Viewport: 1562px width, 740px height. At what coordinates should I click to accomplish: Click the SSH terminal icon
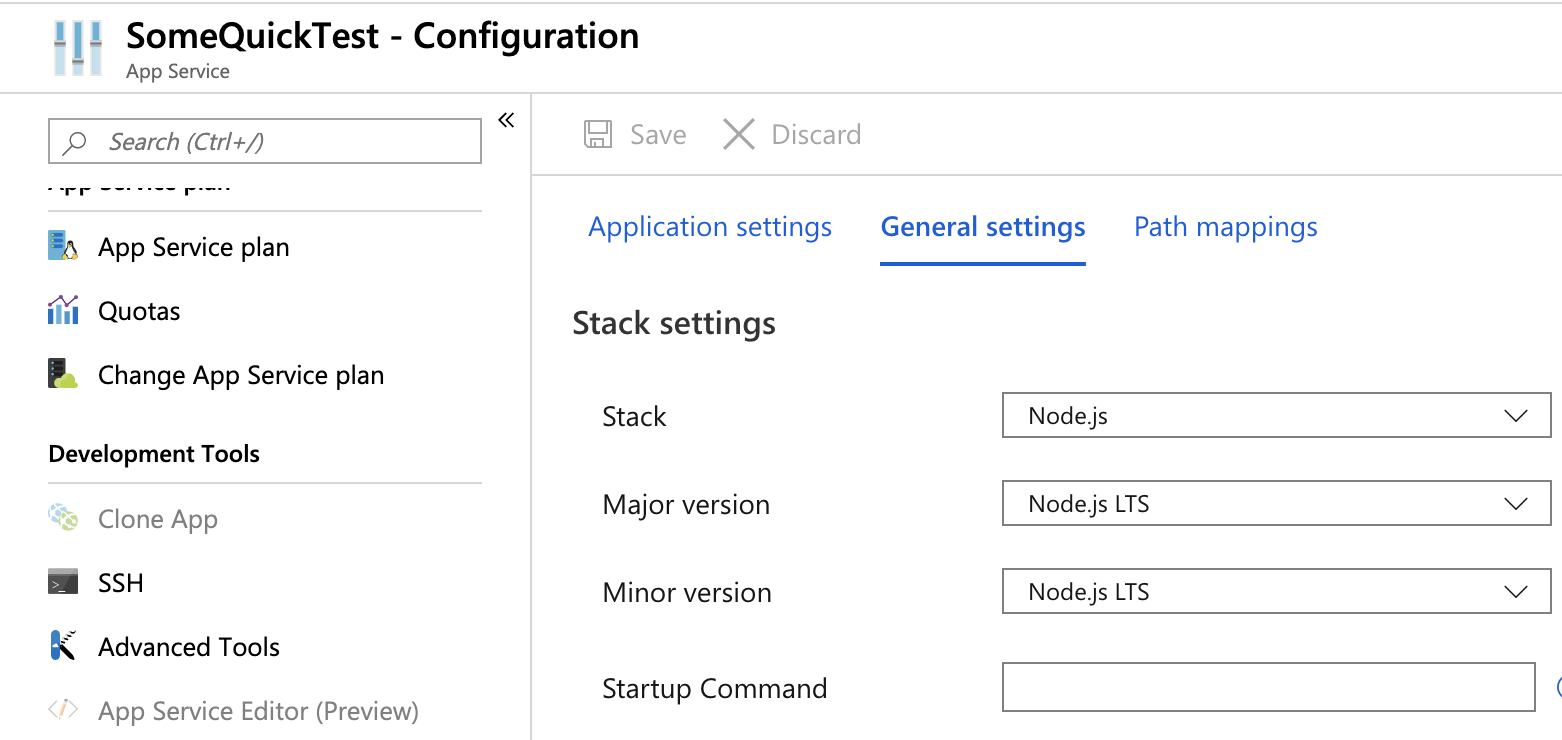coord(63,583)
